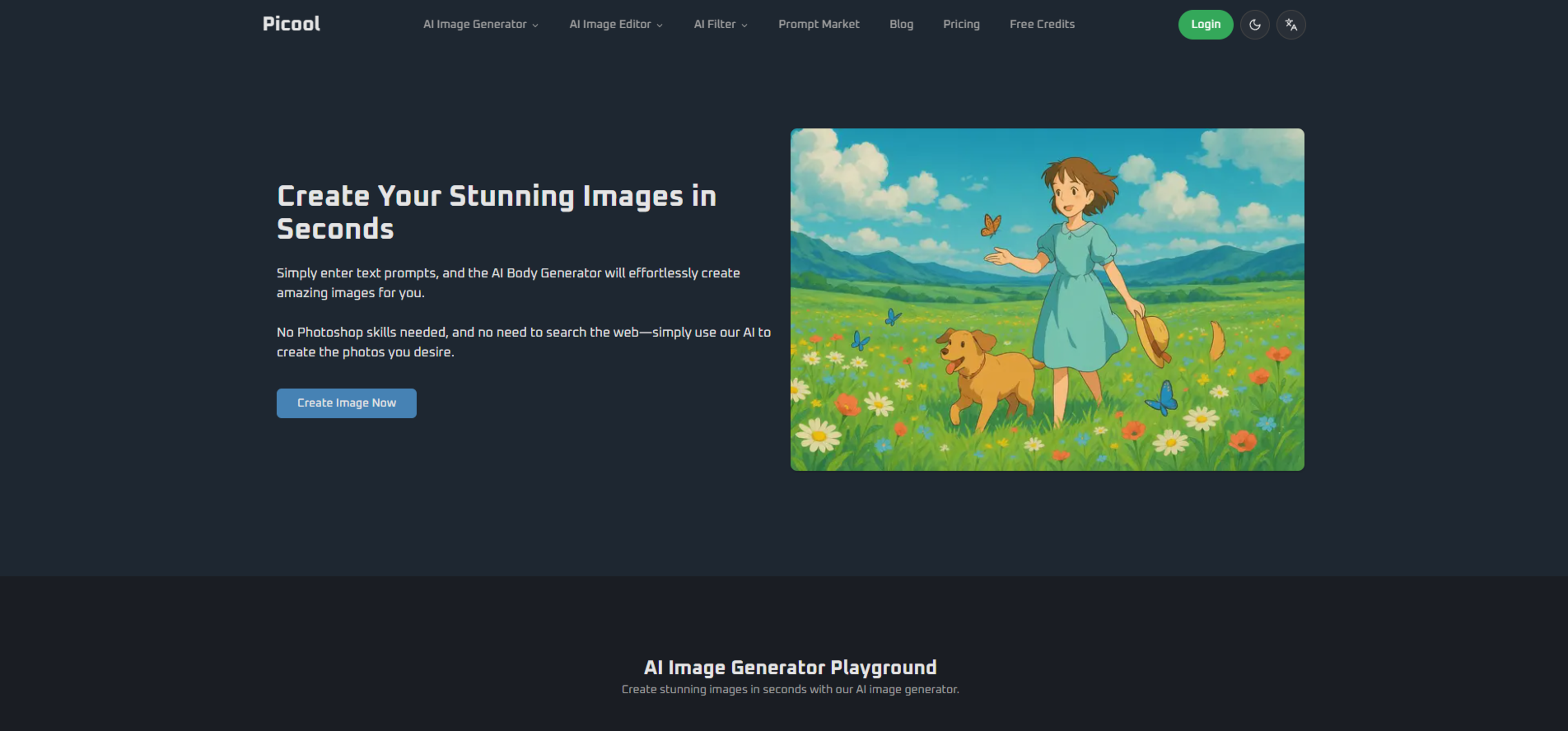This screenshot has width=1568, height=731.
Task: Toggle dark mode with the moon icon
Action: (x=1254, y=25)
